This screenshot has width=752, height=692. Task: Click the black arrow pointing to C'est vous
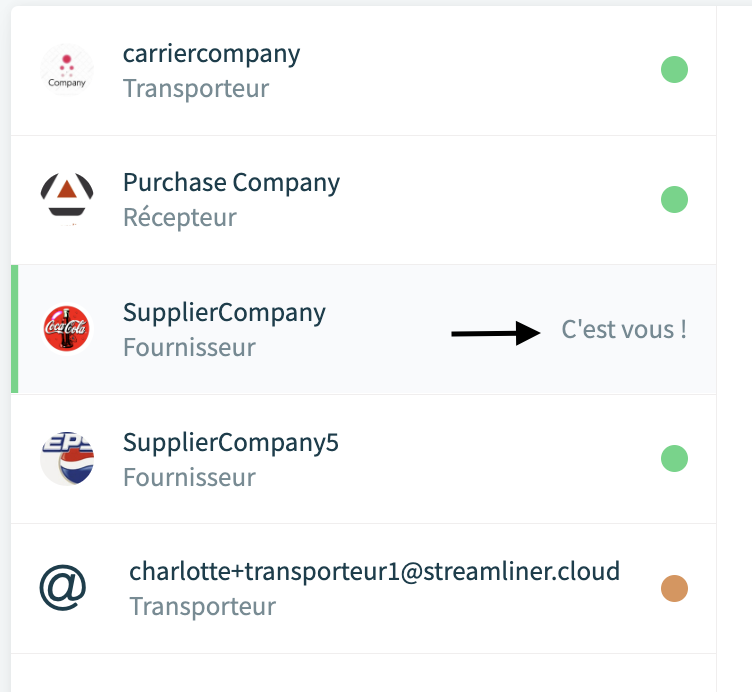tap(496, 333)
